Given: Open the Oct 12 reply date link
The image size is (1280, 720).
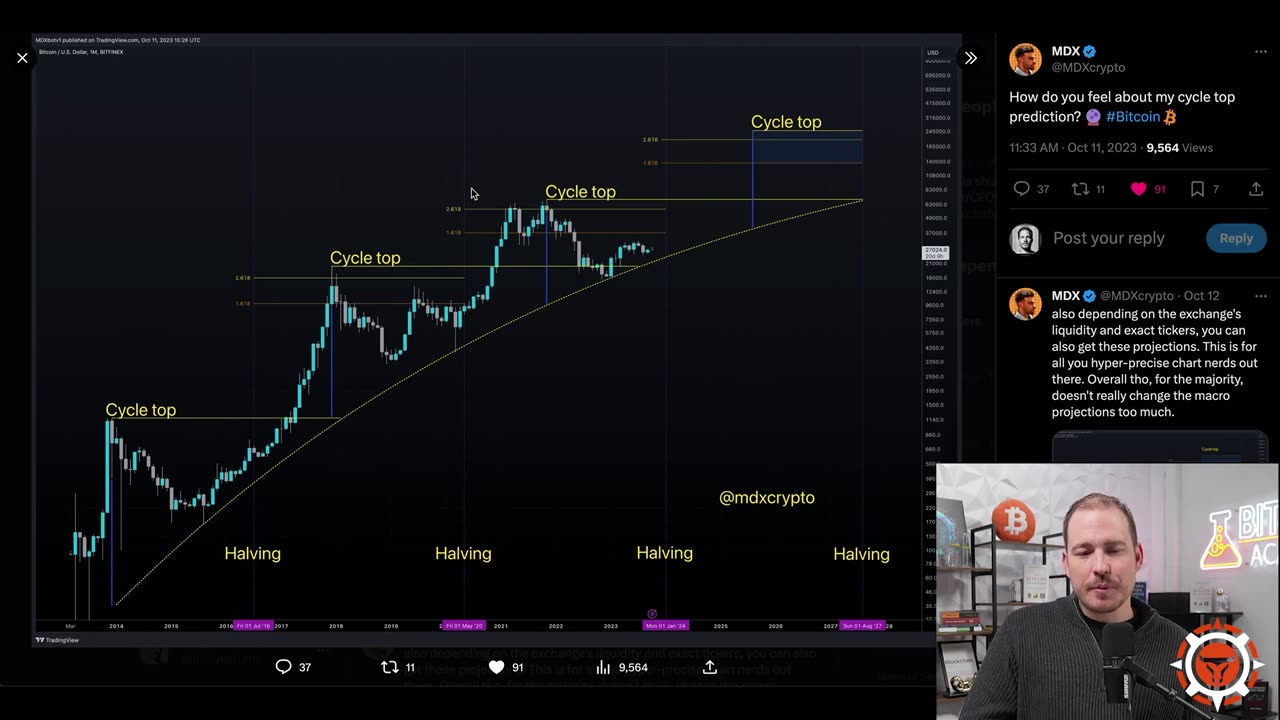Looking at the screenshot, I should 1201,296.
